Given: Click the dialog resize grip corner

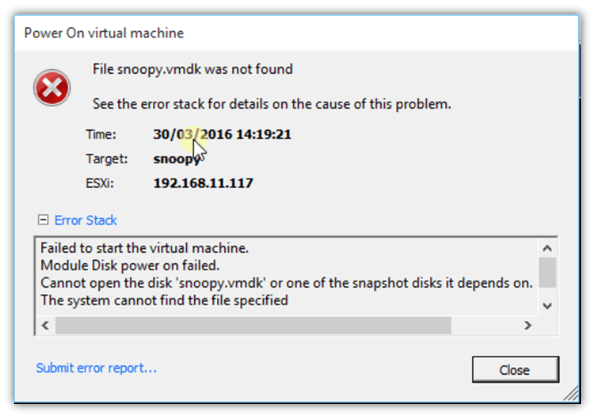Looking at the screenshot, I should (x=571, y=393).
